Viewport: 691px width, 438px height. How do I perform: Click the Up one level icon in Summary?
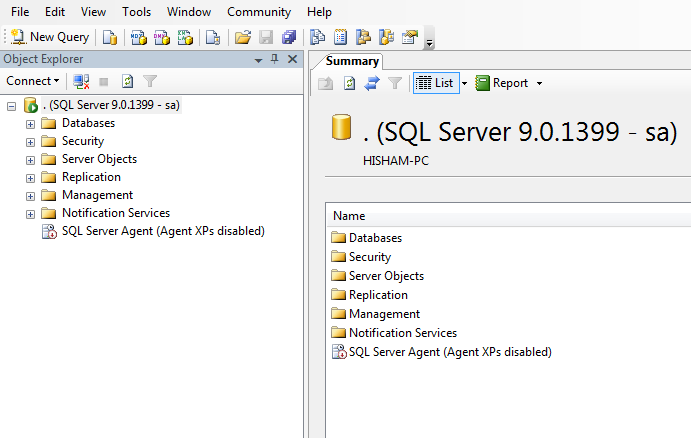point(326,83)
